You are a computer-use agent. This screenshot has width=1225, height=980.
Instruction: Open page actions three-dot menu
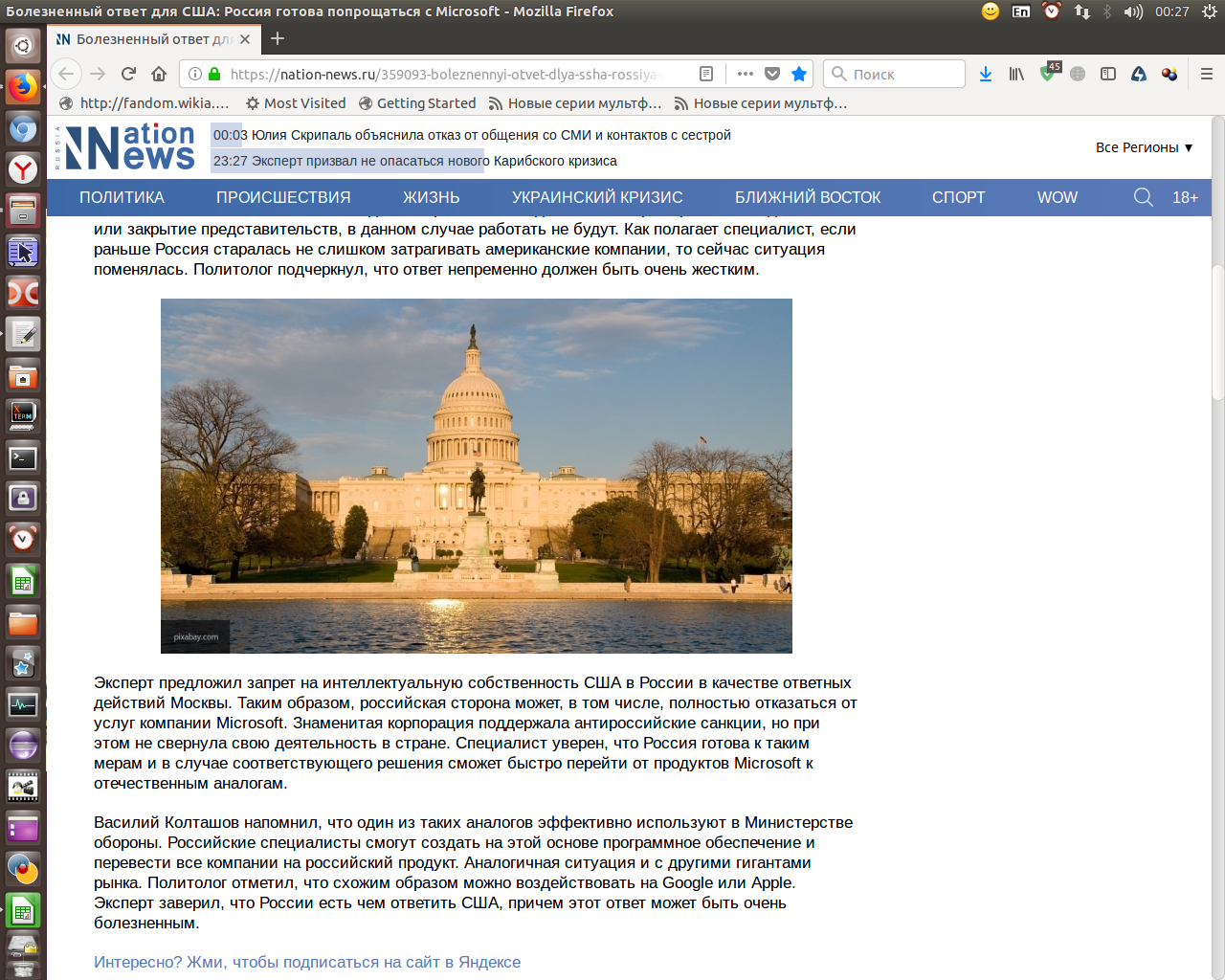tap(746, 74)
